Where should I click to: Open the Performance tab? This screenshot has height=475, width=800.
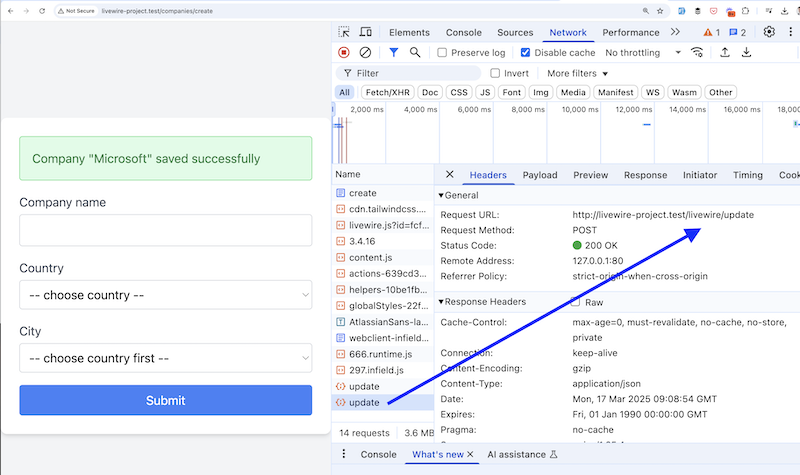click(631, 32)
